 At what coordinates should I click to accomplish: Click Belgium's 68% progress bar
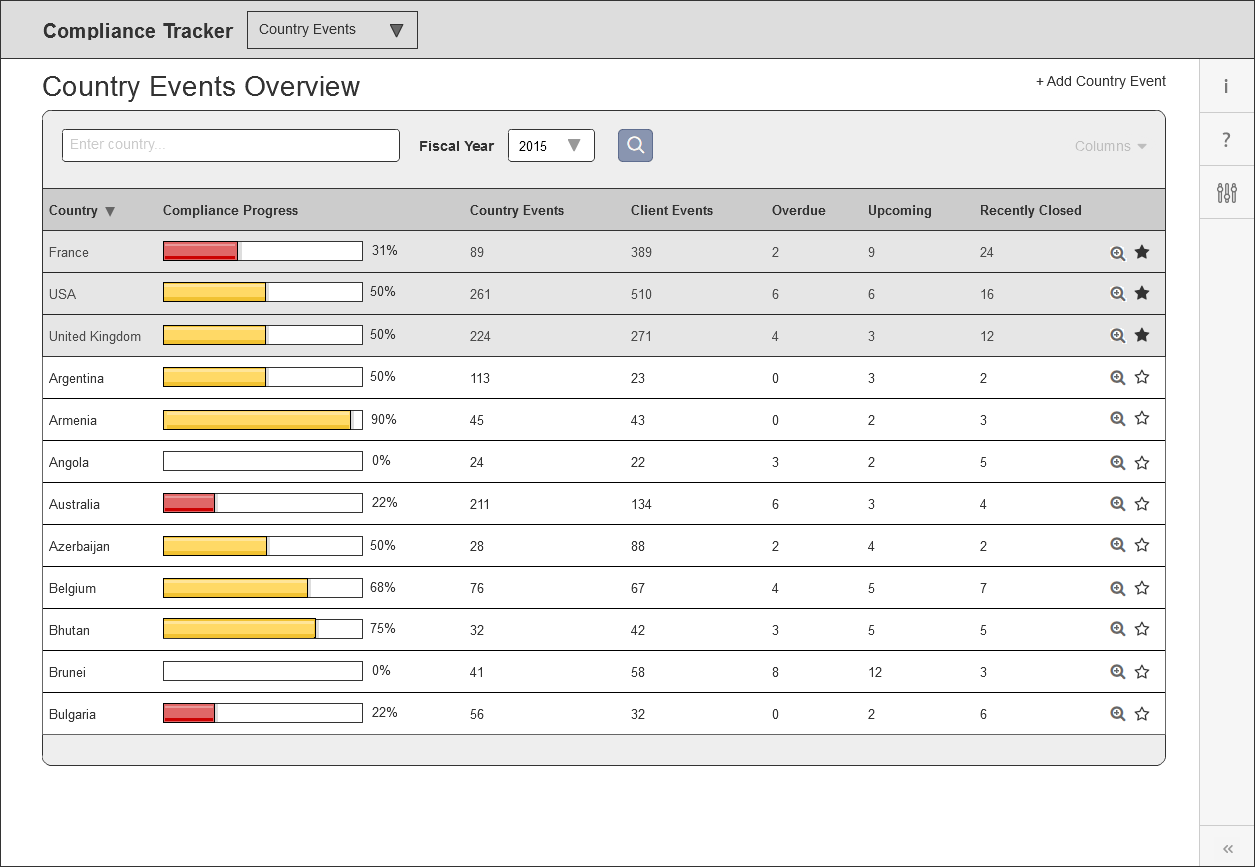click(263, 588)
